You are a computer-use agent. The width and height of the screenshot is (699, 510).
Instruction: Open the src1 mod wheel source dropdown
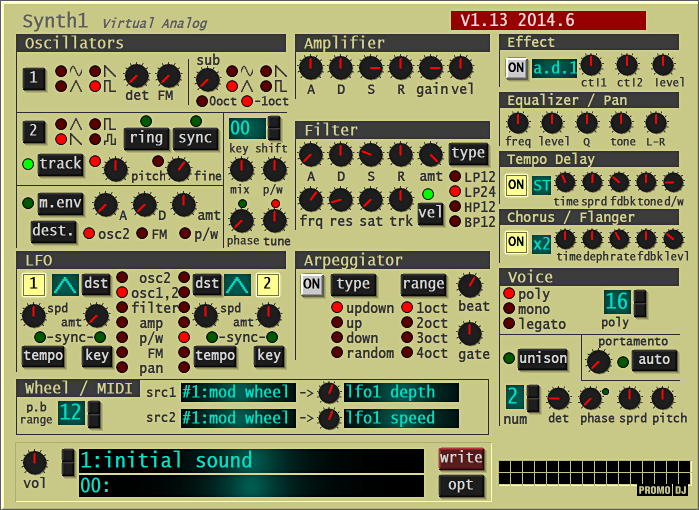(237, 392)
